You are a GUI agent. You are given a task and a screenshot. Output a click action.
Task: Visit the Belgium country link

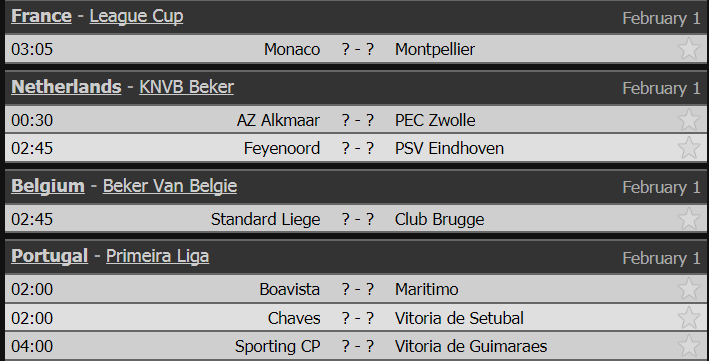(x=48, y=186)
